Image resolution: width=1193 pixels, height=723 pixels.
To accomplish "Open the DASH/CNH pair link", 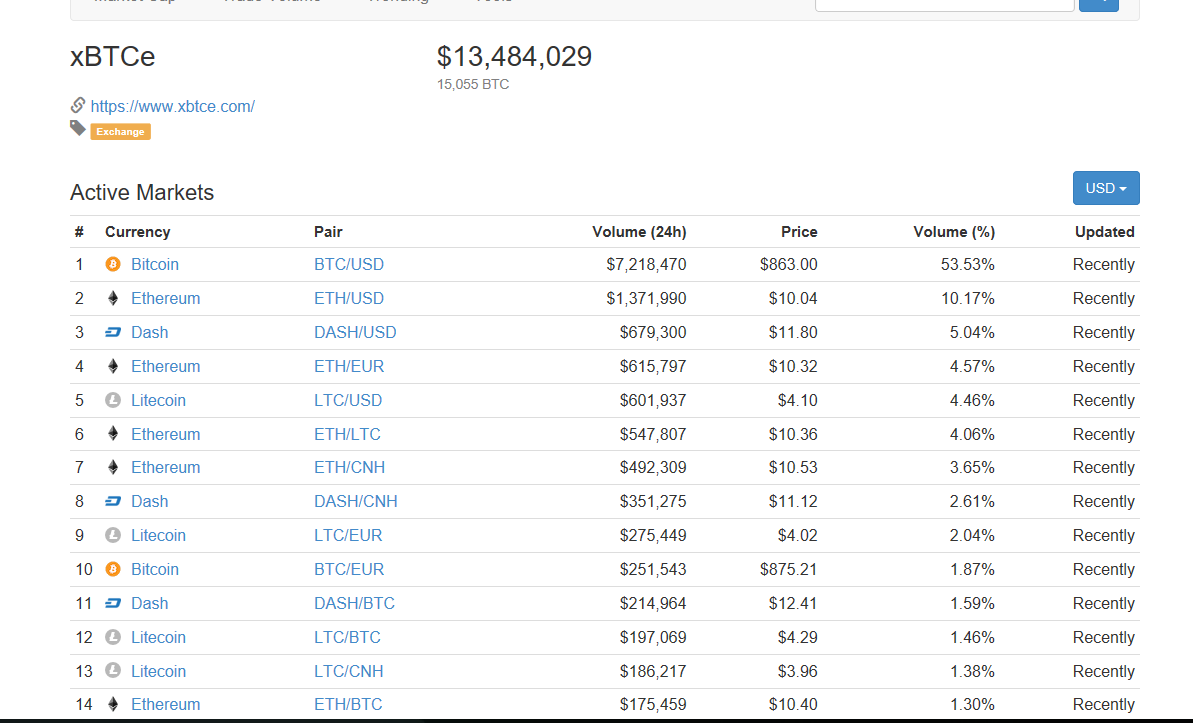I will pos(356,502).
